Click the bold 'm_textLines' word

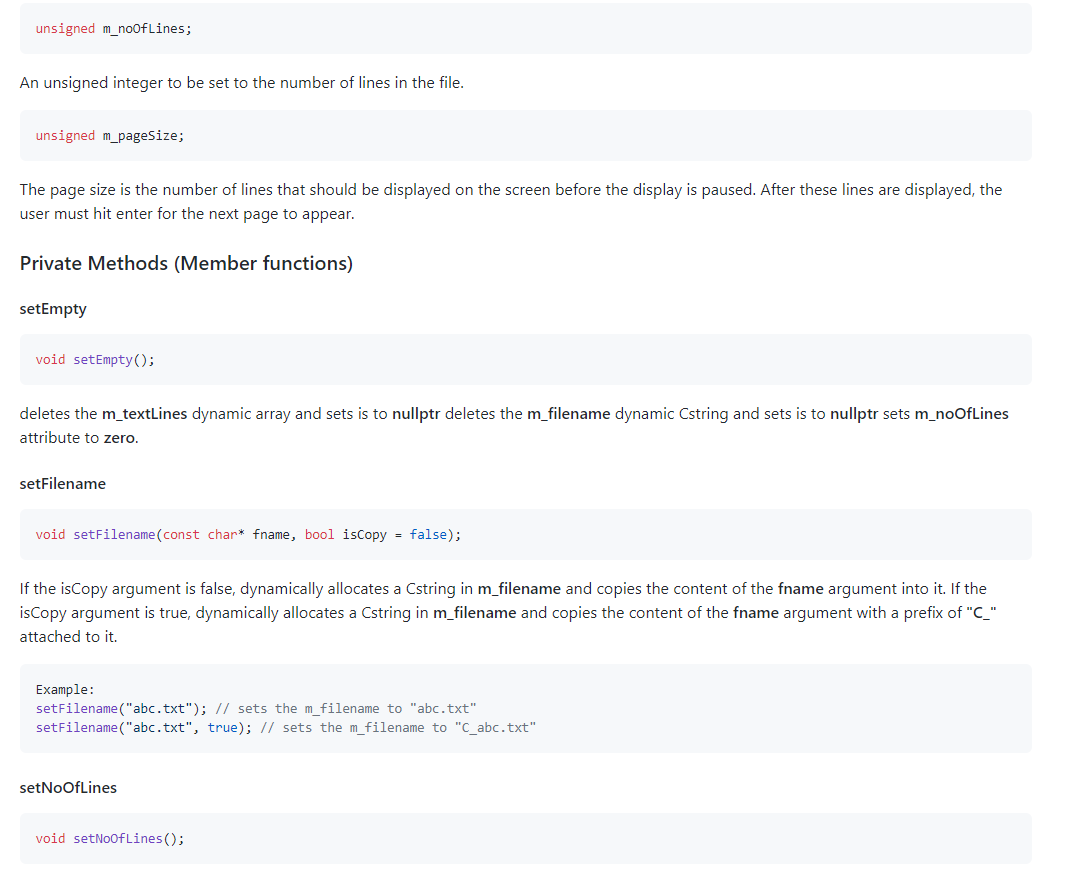(x=144, y=413)
